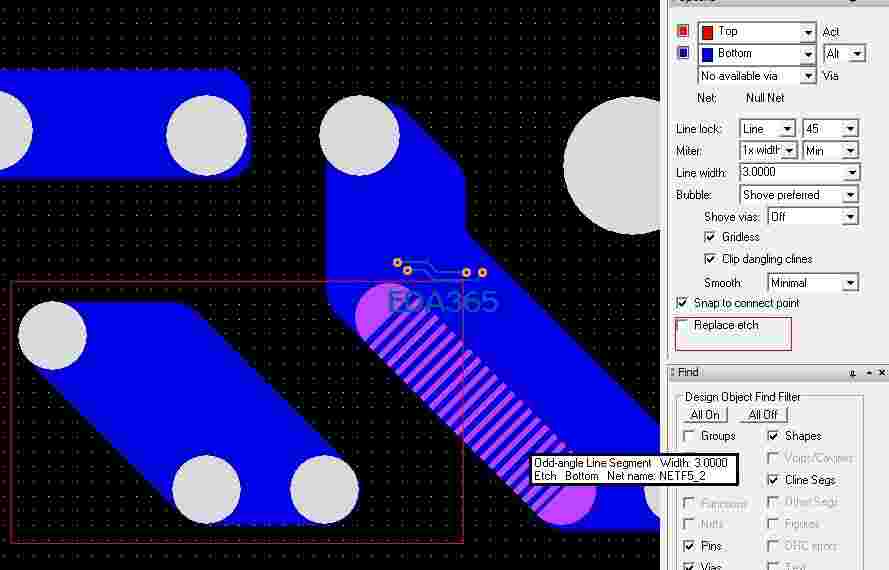Toggle Snap to connect point checkbox

(x=682, y=303)
